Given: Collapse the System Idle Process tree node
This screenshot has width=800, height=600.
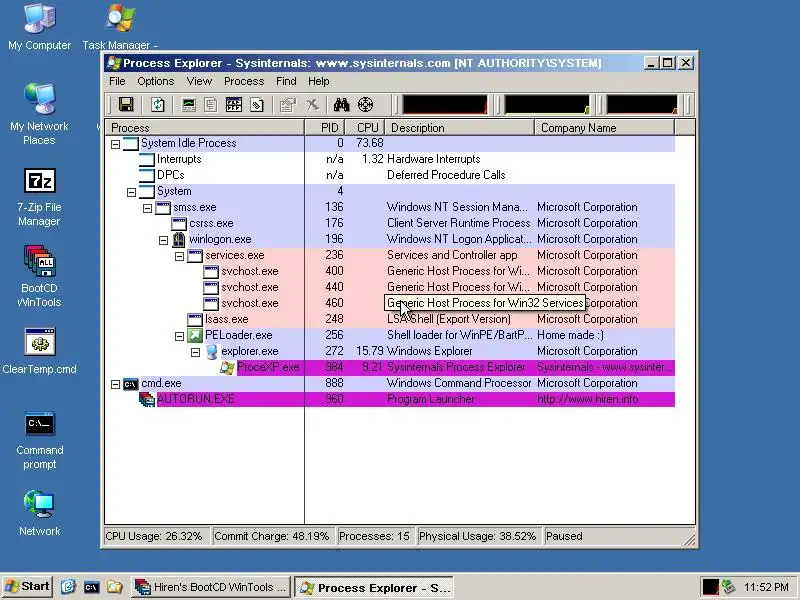Looking at the screenshot, I should pos(115,144).
